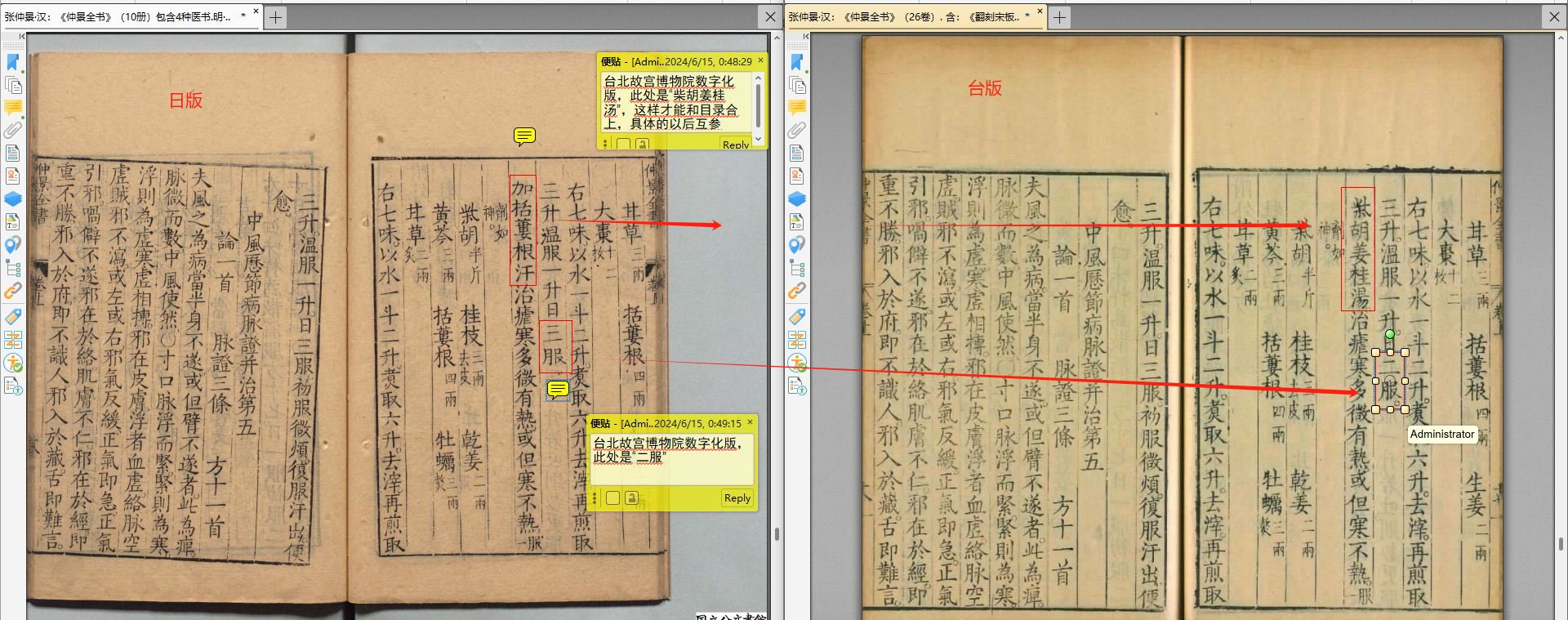Open Layers panel in left pane
The image size is (1568, 620).
12,198
